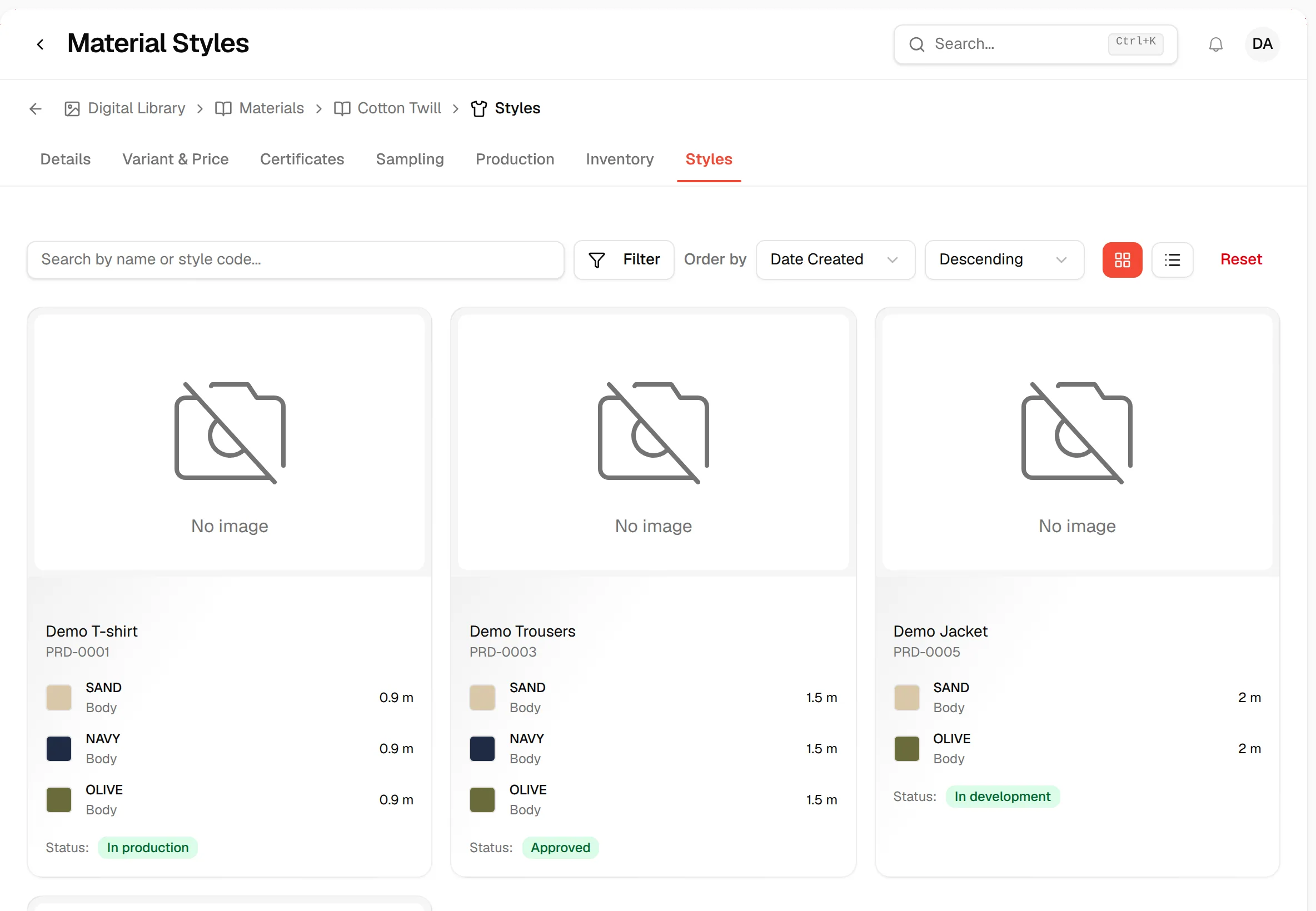Click the In production status badge
1316x911 pixels.
[147, 848]
